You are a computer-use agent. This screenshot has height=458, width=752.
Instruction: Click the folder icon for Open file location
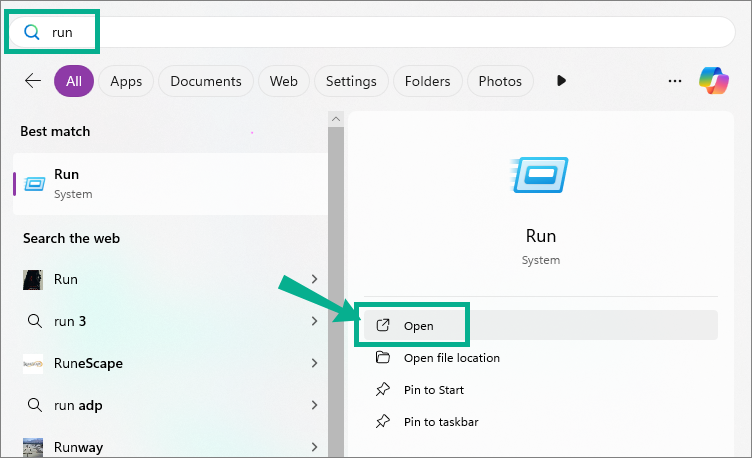tap(383, 357)
